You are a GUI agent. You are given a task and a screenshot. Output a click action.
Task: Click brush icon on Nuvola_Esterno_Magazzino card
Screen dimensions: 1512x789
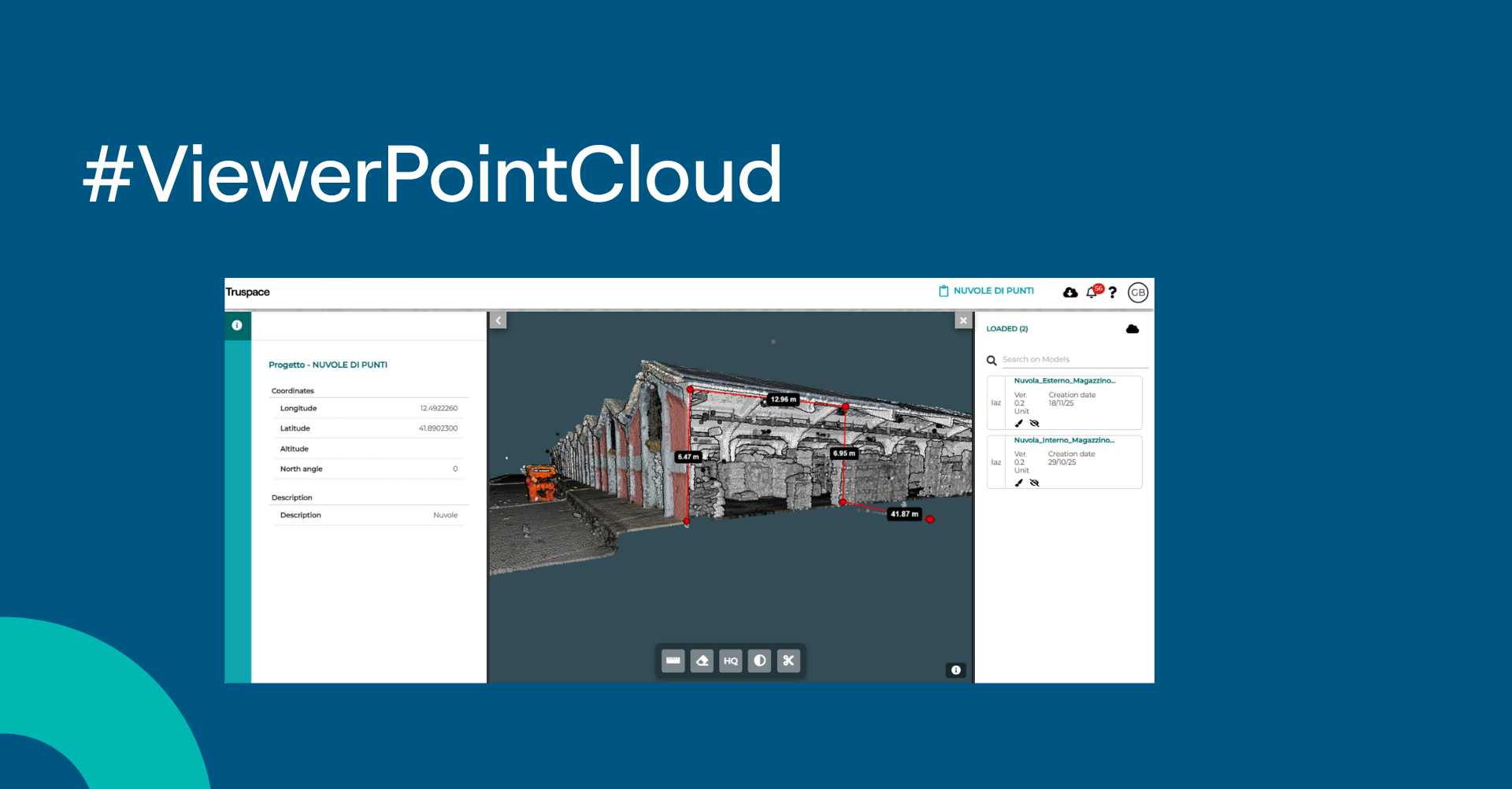(1019, 424)
